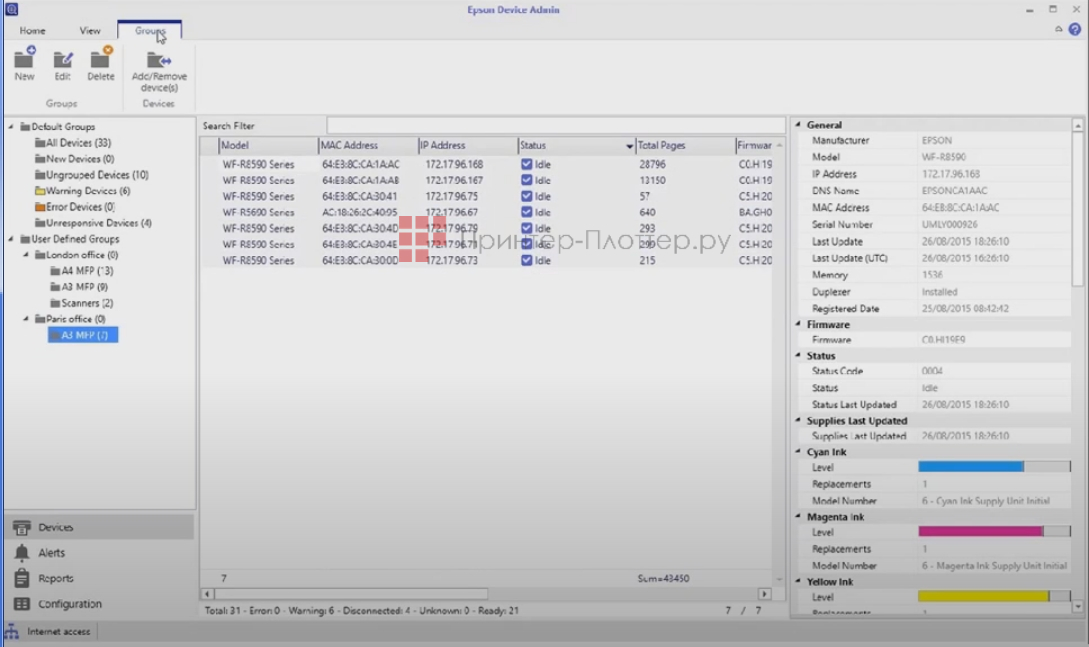Click Add/Remove device(s) icon
The width and height of the screenshot is (1089, 647).
[158, 61]
